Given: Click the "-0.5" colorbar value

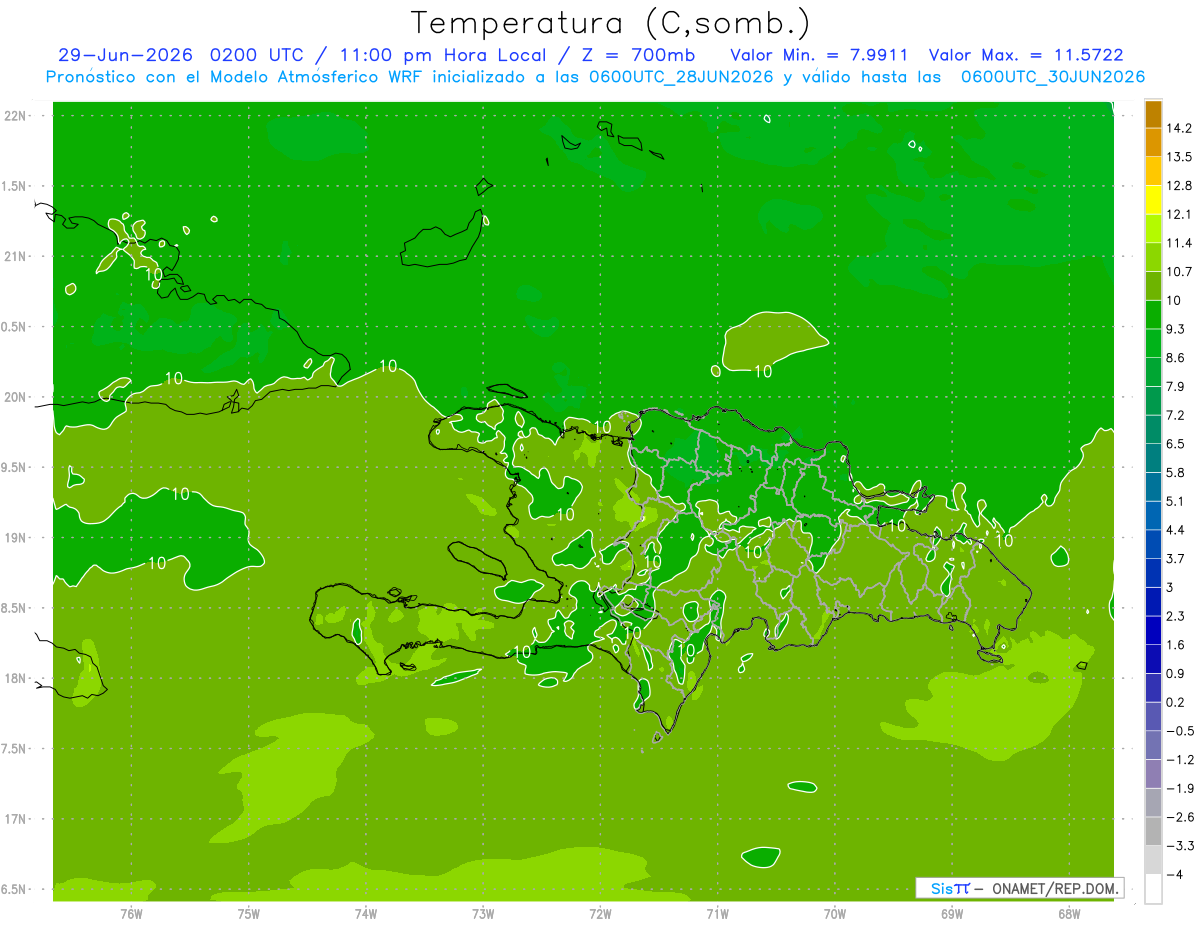Looking at the screenshot, I should (x=1179, y=731).
